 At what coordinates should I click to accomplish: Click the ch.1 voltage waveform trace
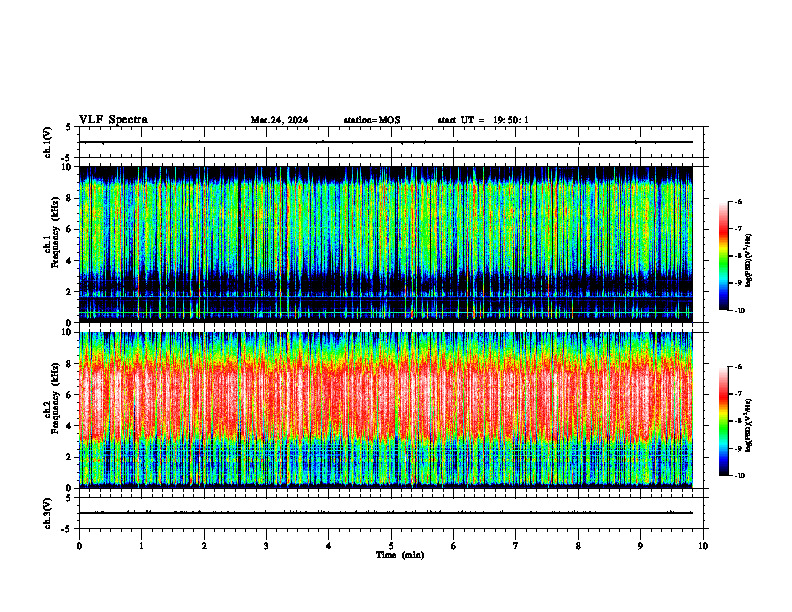coord(386,142)
